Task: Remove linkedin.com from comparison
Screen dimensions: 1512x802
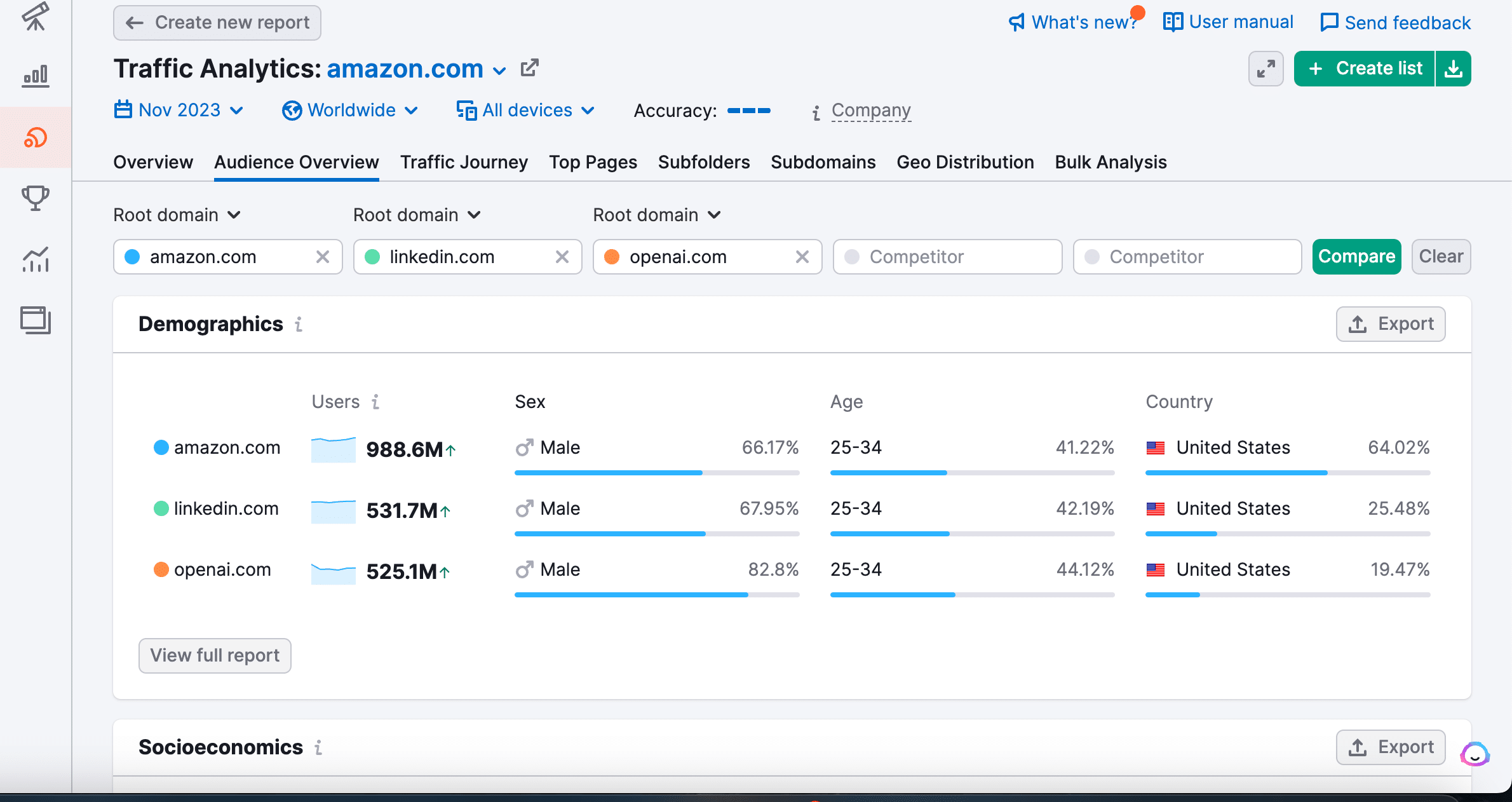Action: [562, 257]
